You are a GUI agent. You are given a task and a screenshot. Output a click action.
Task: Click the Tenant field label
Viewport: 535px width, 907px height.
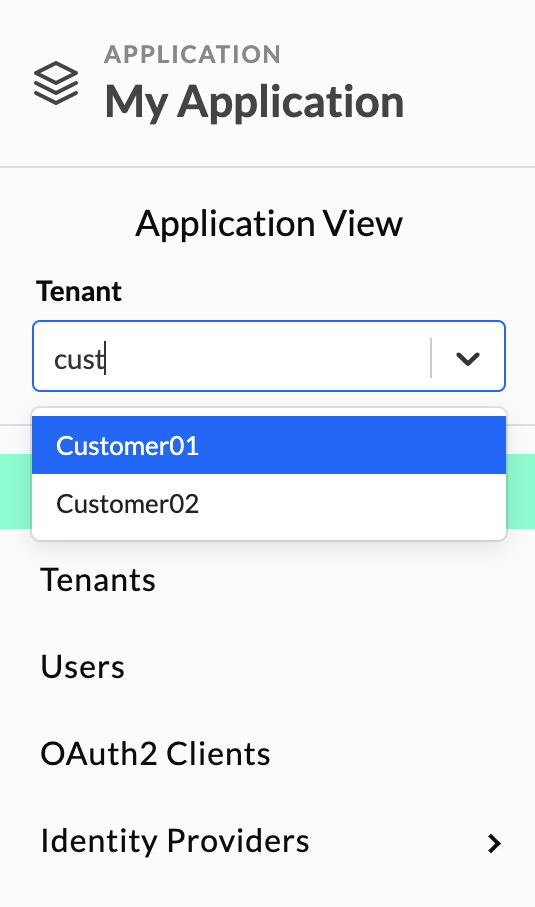click(x=79, y=291)
